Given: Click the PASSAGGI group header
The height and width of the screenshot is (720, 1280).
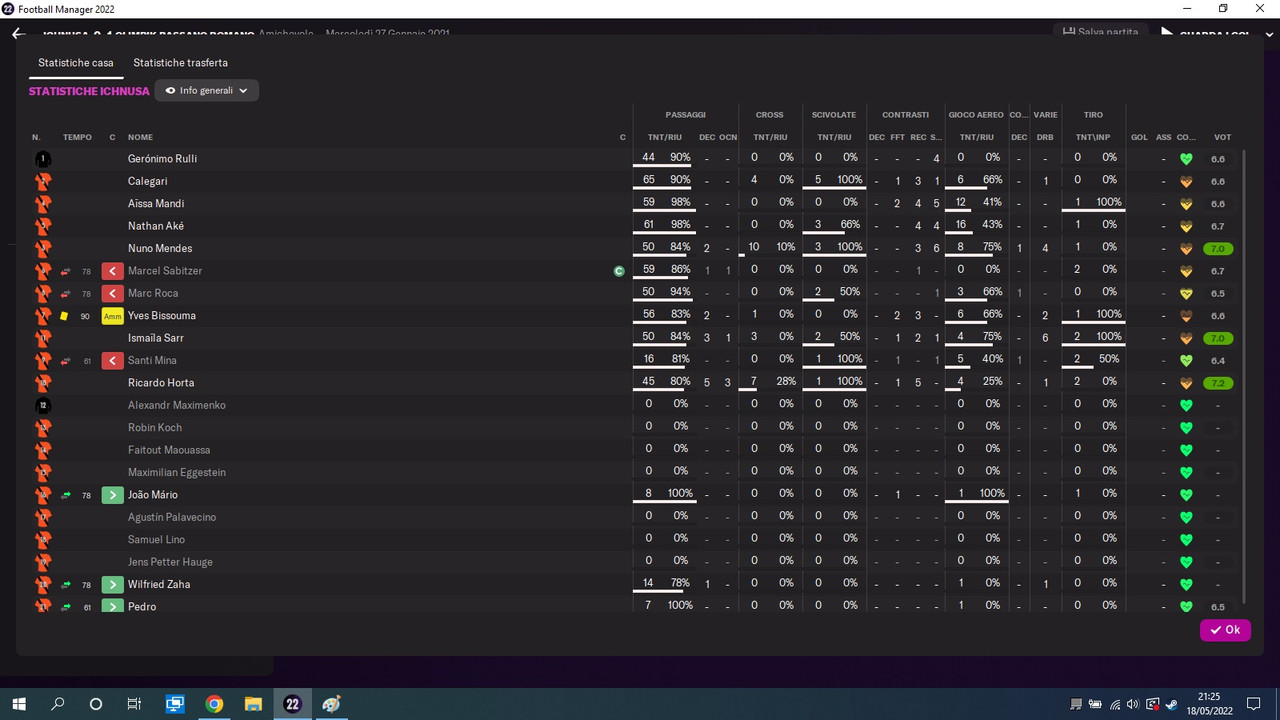Looking at the screenshot, I should [686, 115].
